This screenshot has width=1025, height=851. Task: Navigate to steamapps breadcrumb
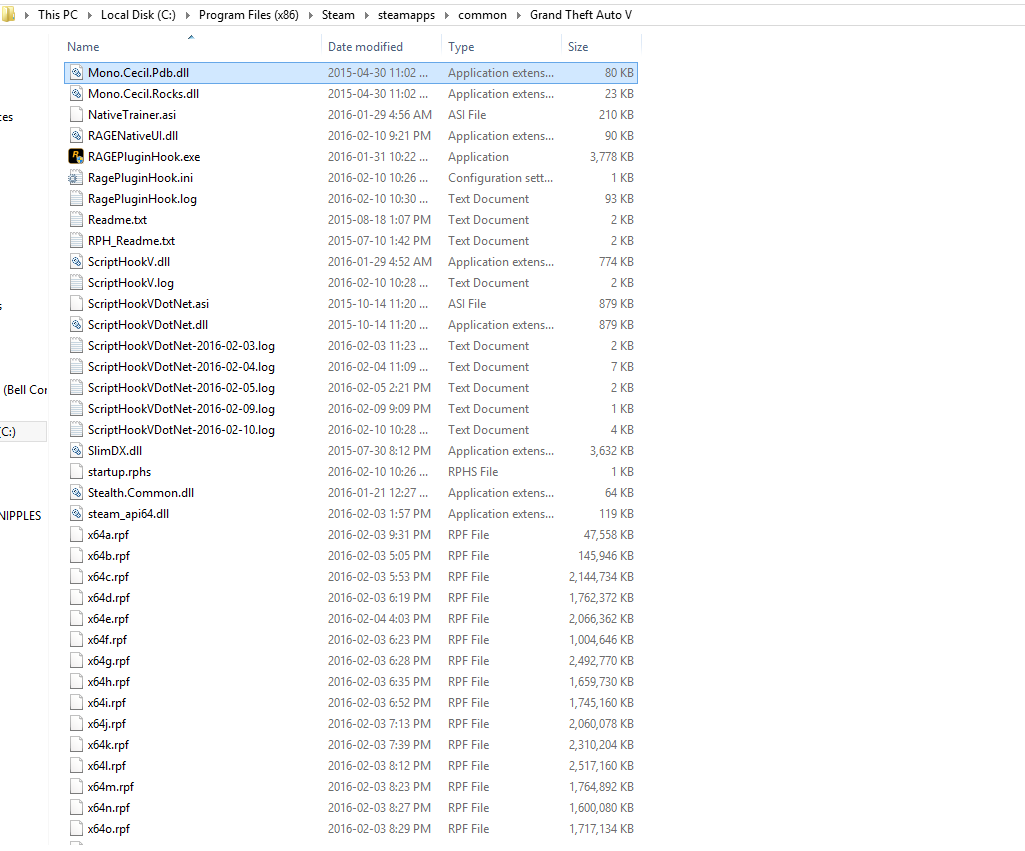click(406, 14)
